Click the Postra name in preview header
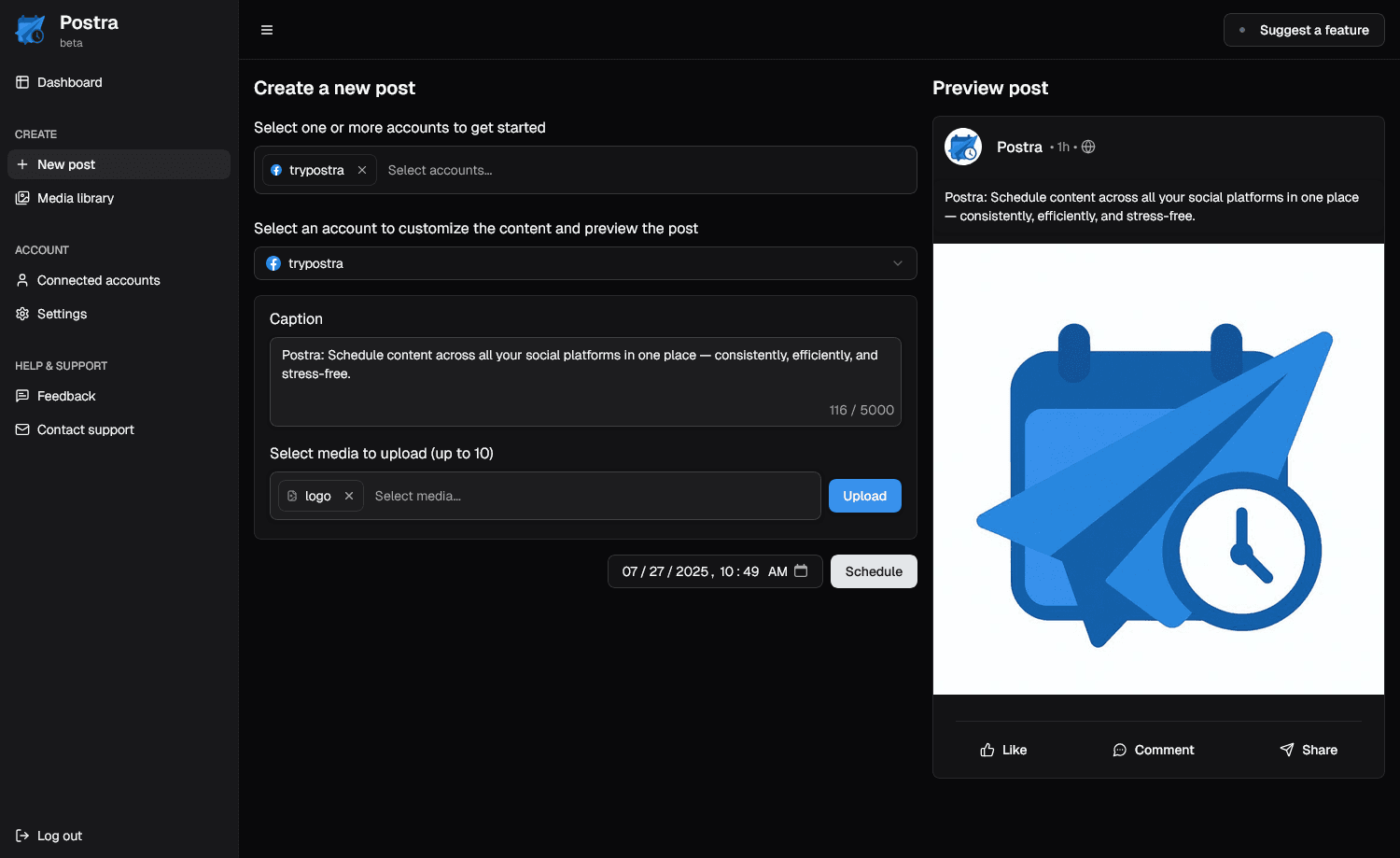This screenshot has height=858, width=1400. tap(1019, 147)
